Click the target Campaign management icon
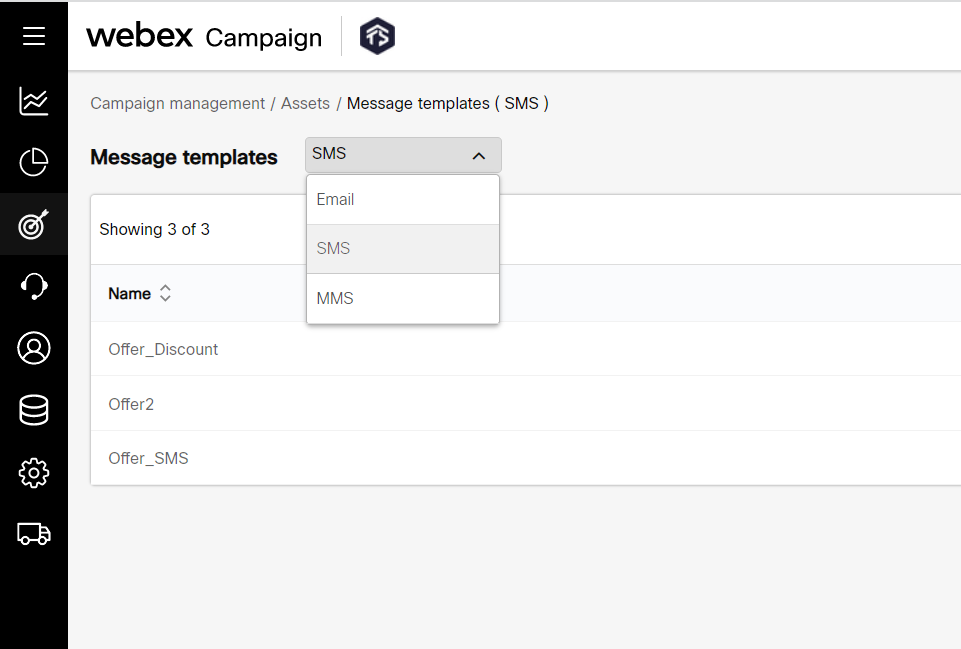This screenshot has height=649, width=961. coord(33,224)
